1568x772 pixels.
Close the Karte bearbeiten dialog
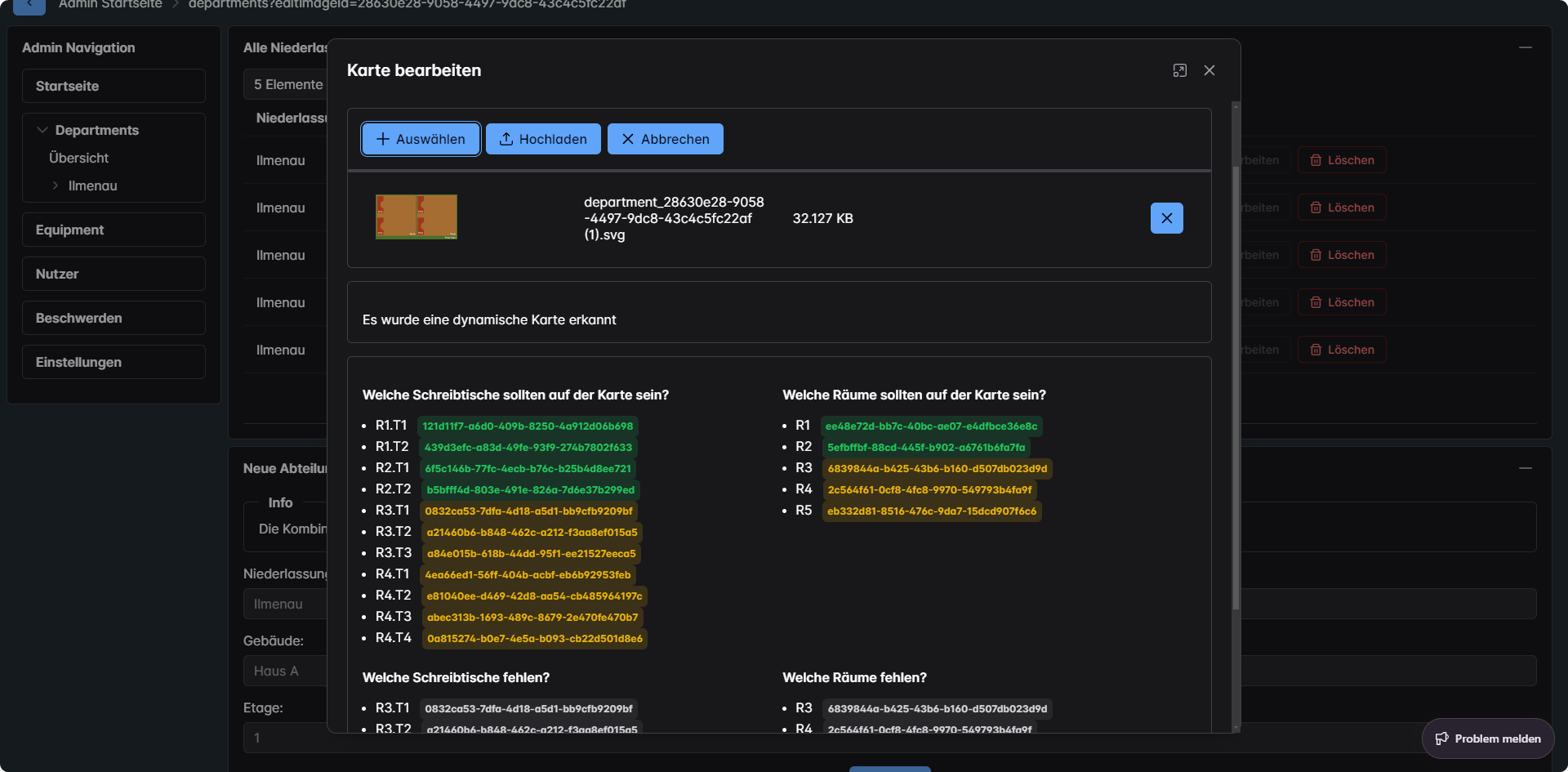click(1209, 71)
